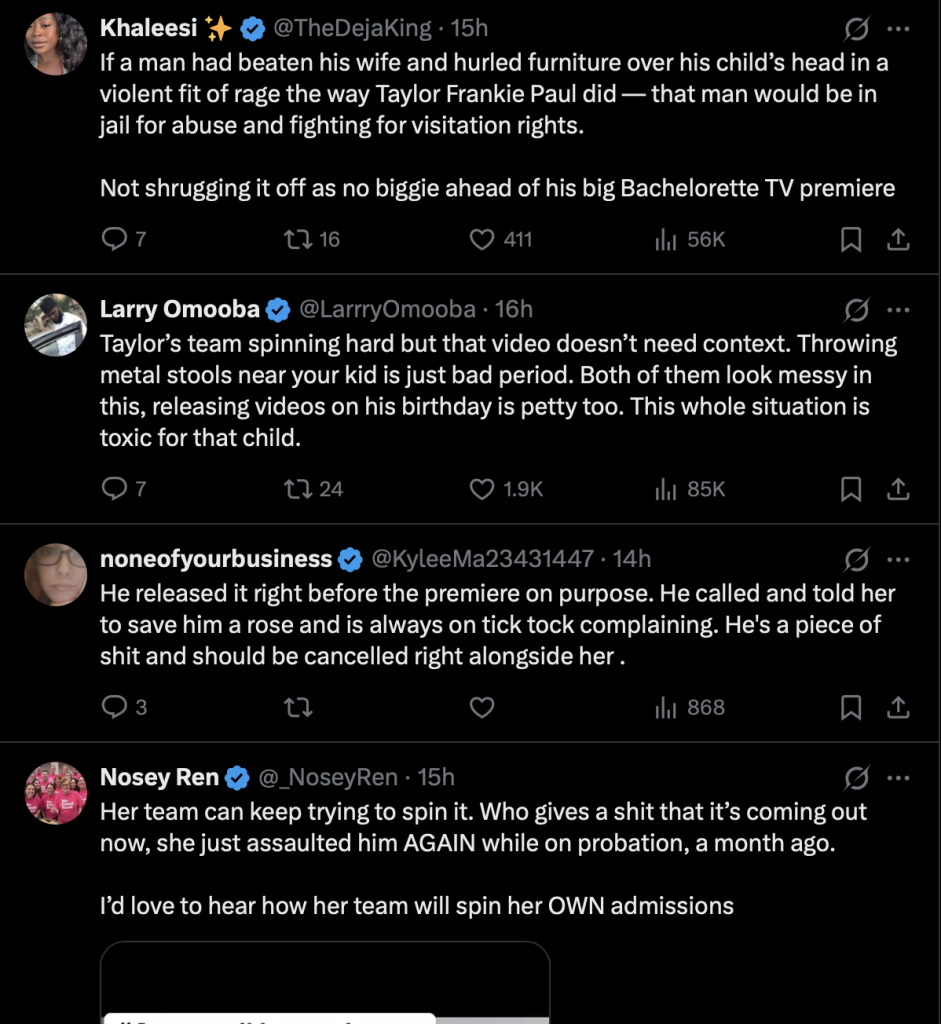Open more options on Khaleesi's tweet
941x1024 pixels.
899,29
